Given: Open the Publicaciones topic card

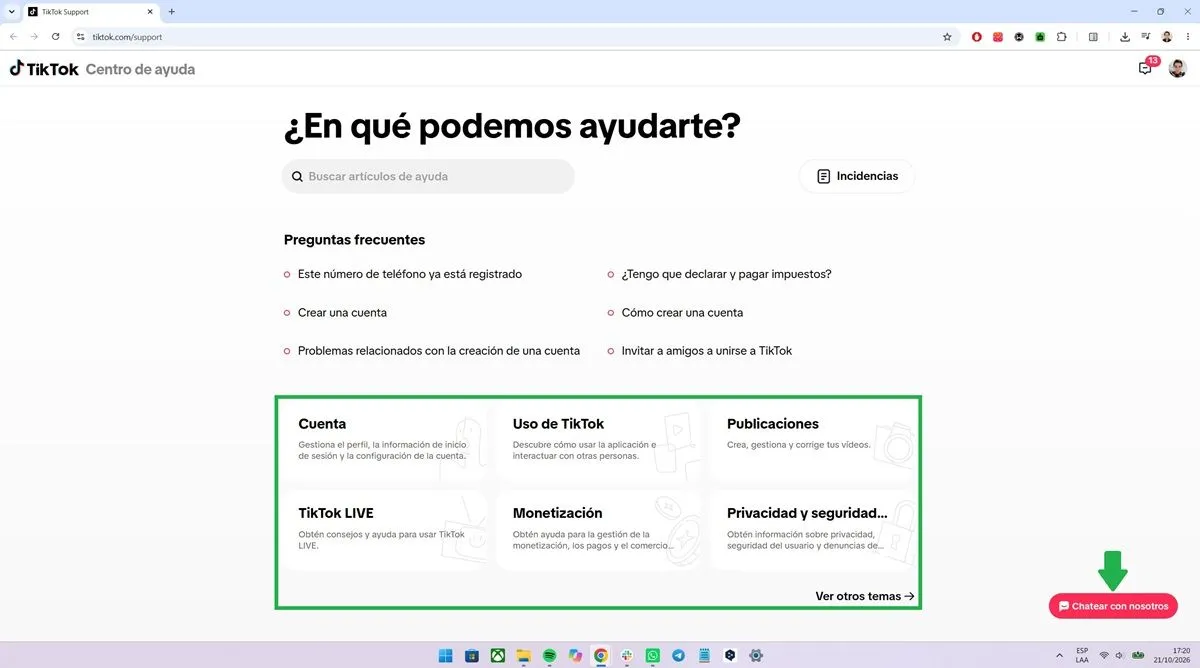Looking at the screenshot, I should pyautogui.click(x=813, y=440).
